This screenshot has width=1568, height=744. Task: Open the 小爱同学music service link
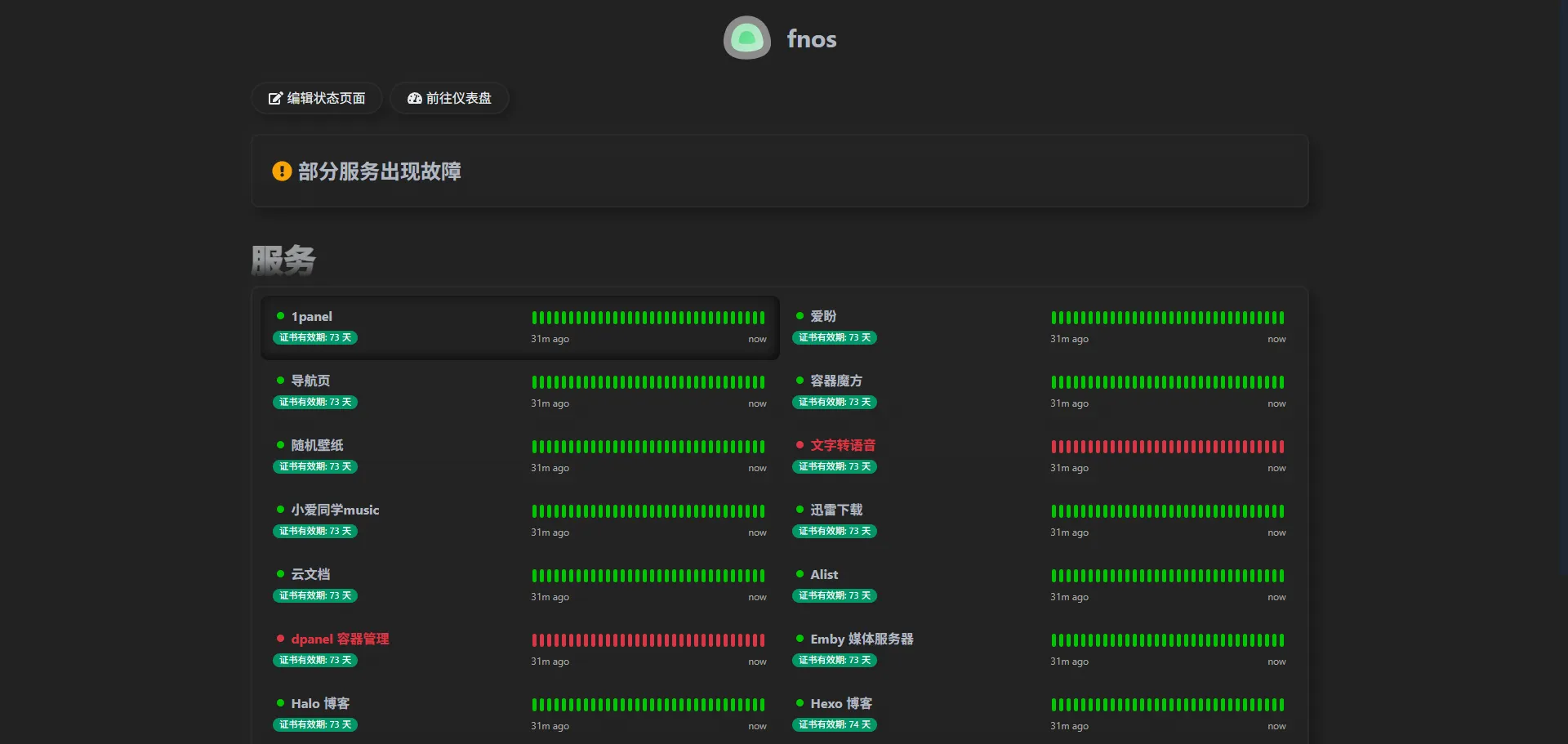(335, 510)
